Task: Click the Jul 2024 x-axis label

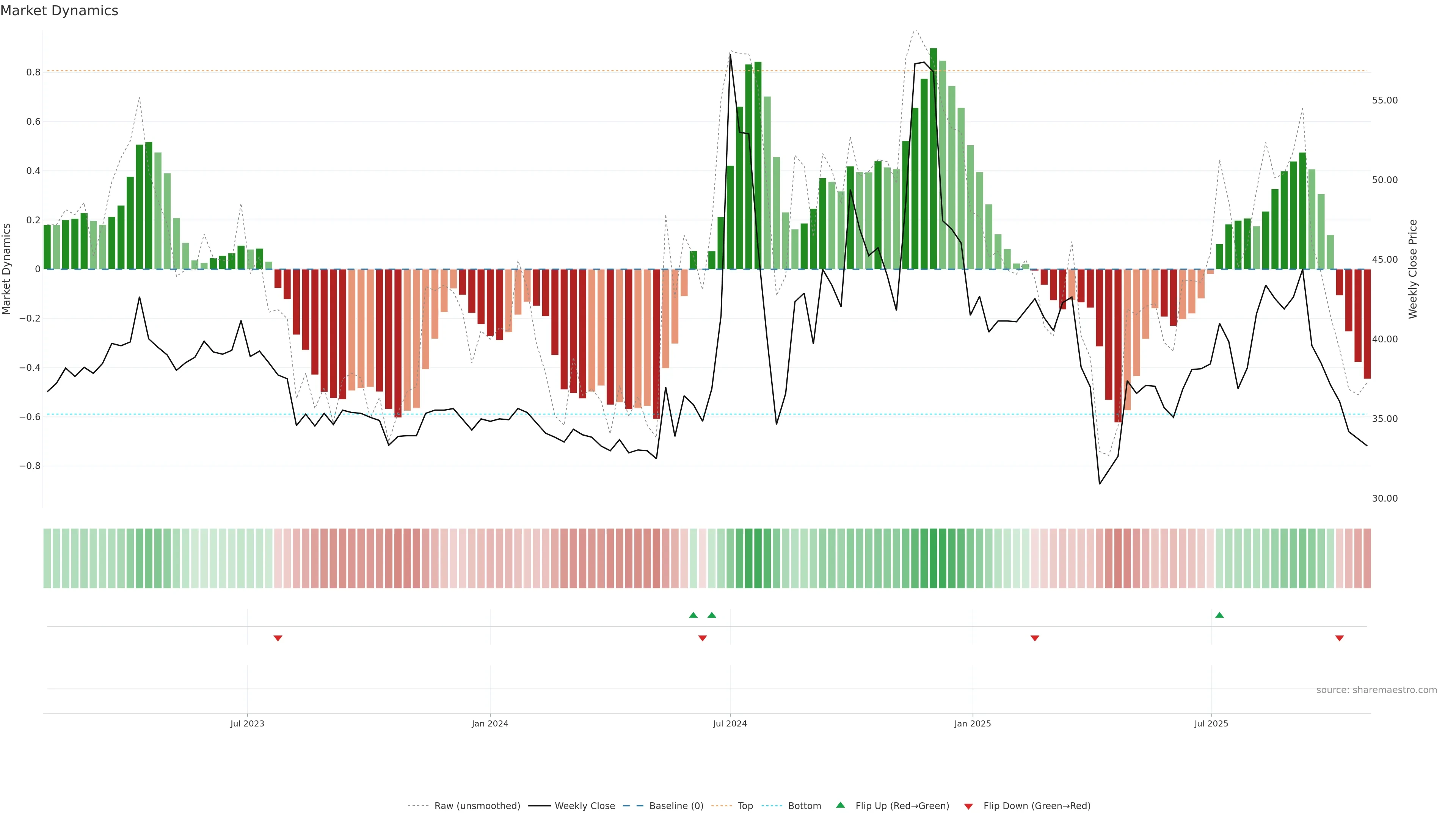Action: (730, 723)
